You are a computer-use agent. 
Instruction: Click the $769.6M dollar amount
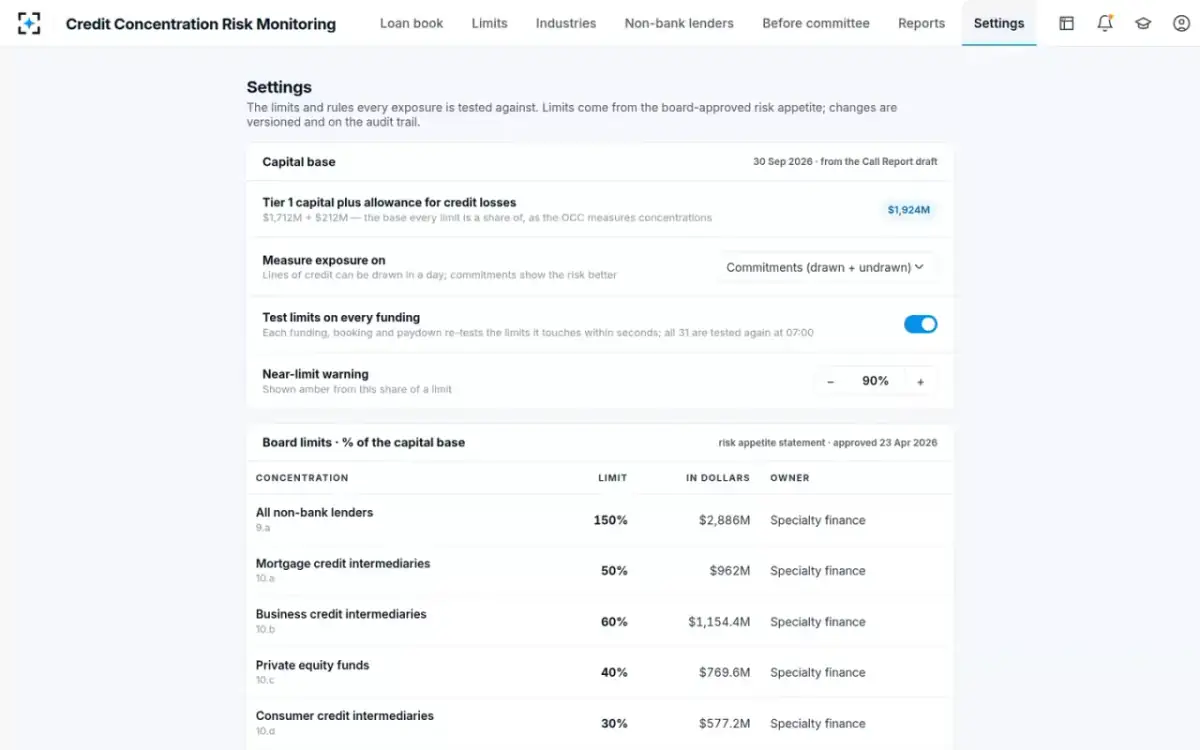(724, 673)
